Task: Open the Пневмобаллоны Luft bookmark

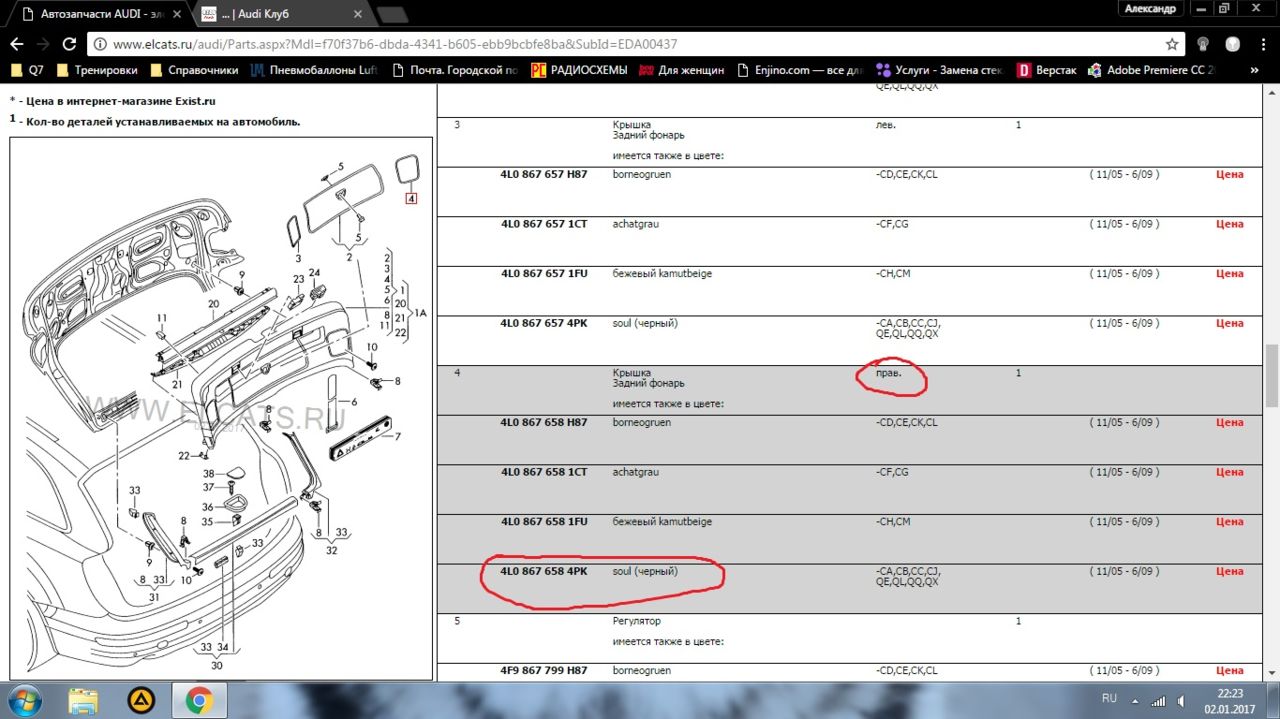Action: (x=314, y=70)
